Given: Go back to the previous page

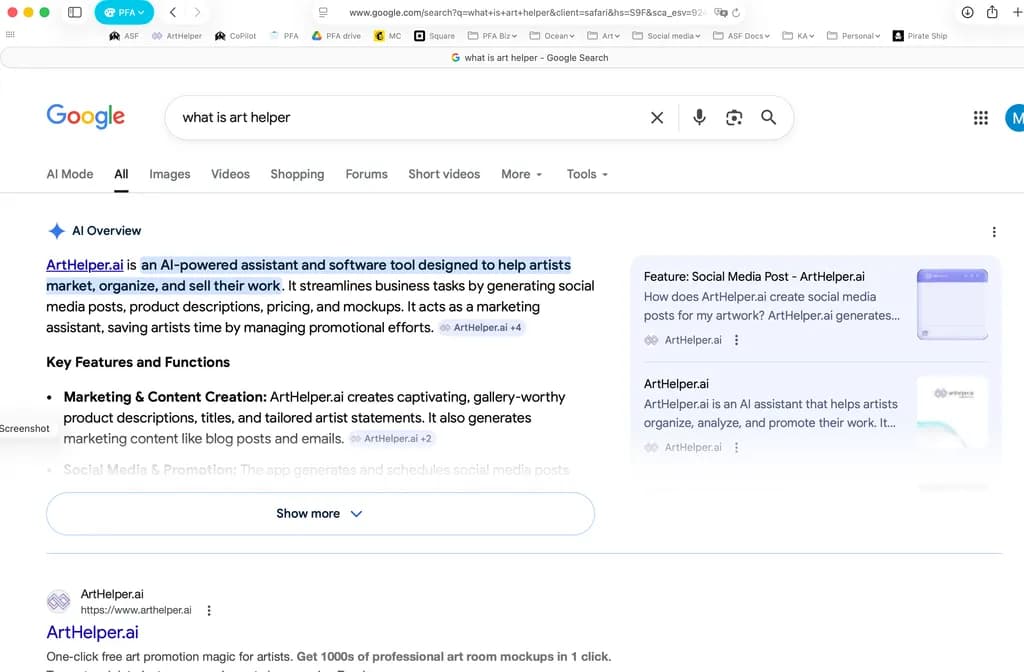Looking at the screenshot, I should tap(173, 12).
